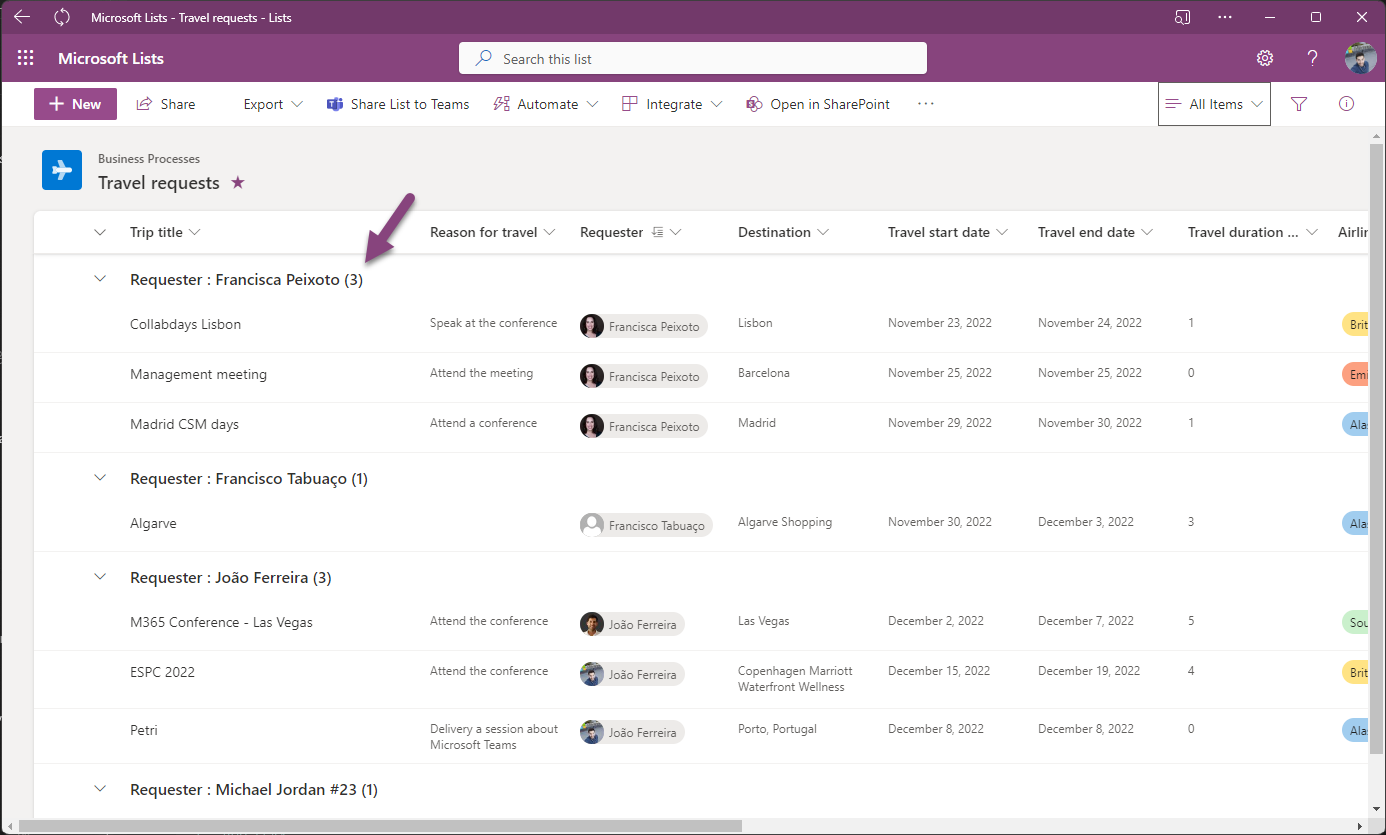Click the Travel requests airplane list icon
This screenshot has width=1386, height=835.
pyautogui.click(x=62, y=170)
